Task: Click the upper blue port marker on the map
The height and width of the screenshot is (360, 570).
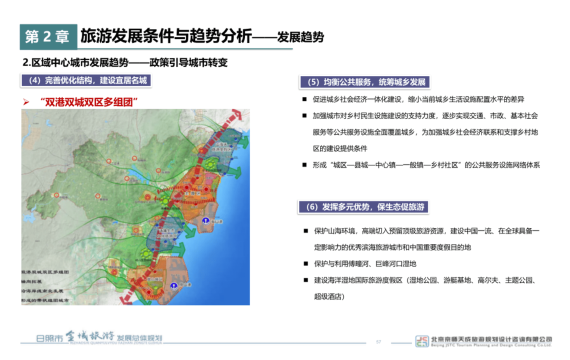Action: tap(206, 220)
